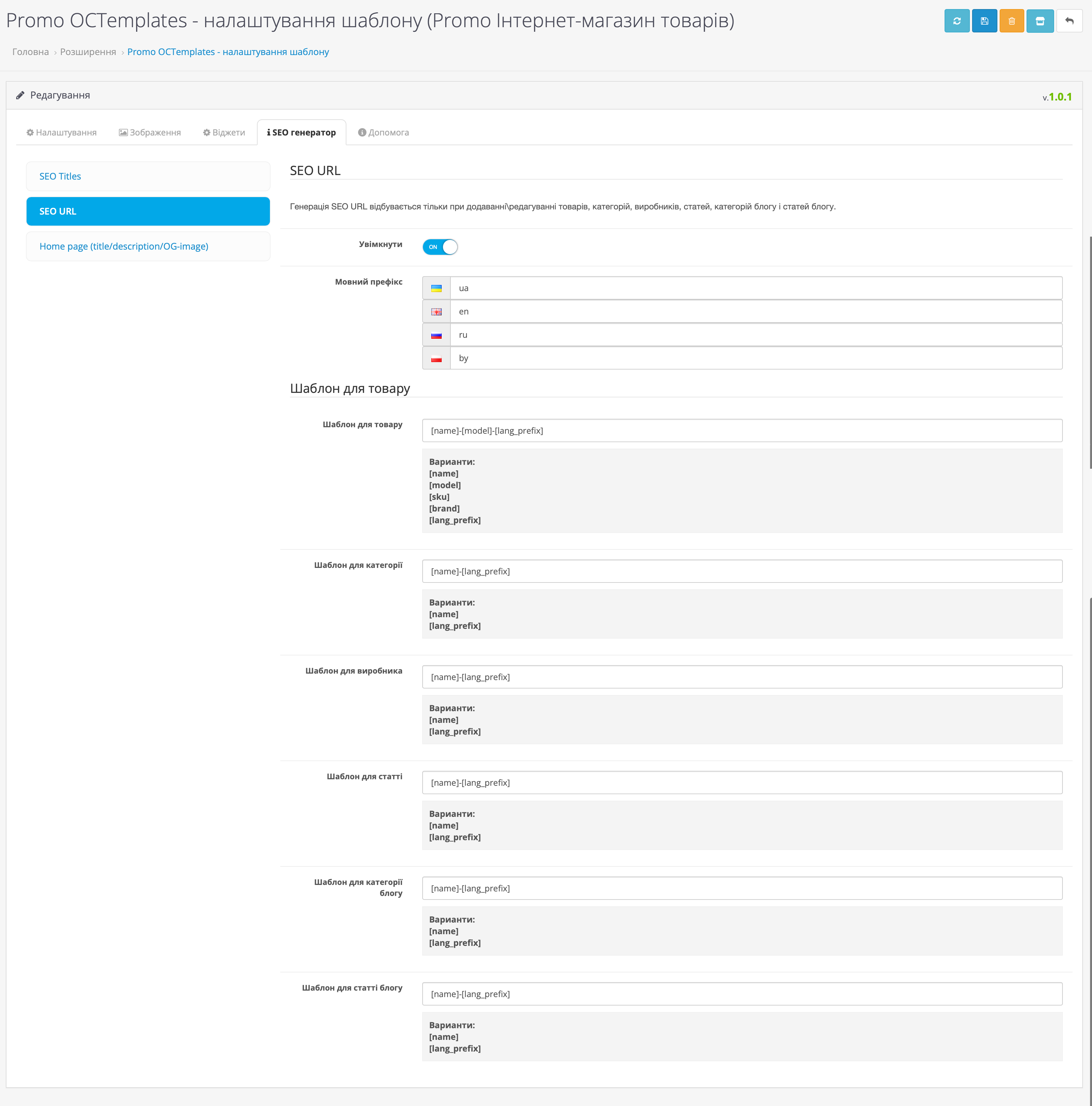Click the orange trash can button
This screenshot has height=1106, width=1092.
click(x=1011, y=21)
